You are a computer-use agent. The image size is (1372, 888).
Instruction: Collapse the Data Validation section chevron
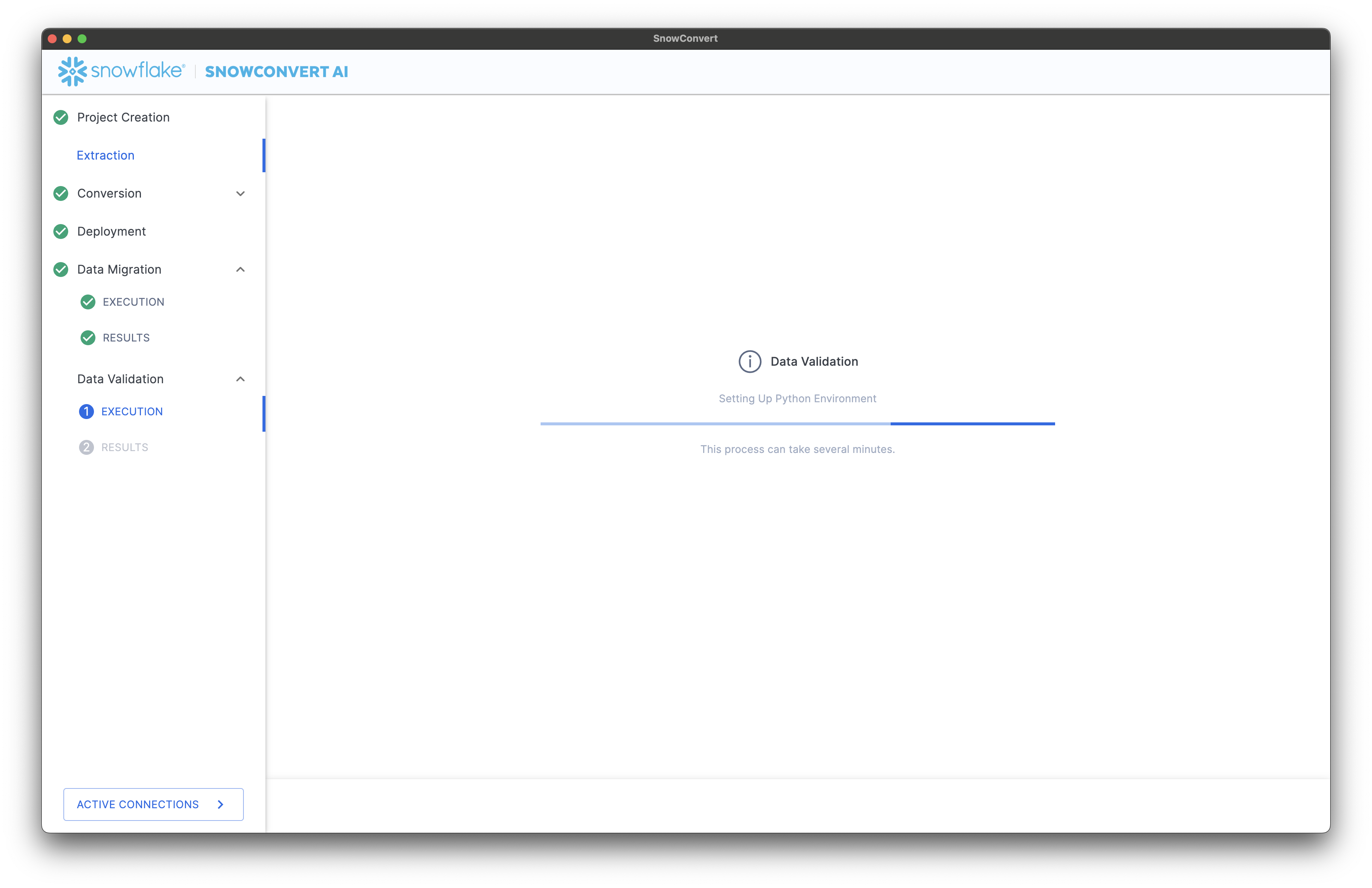click(240, 379)
